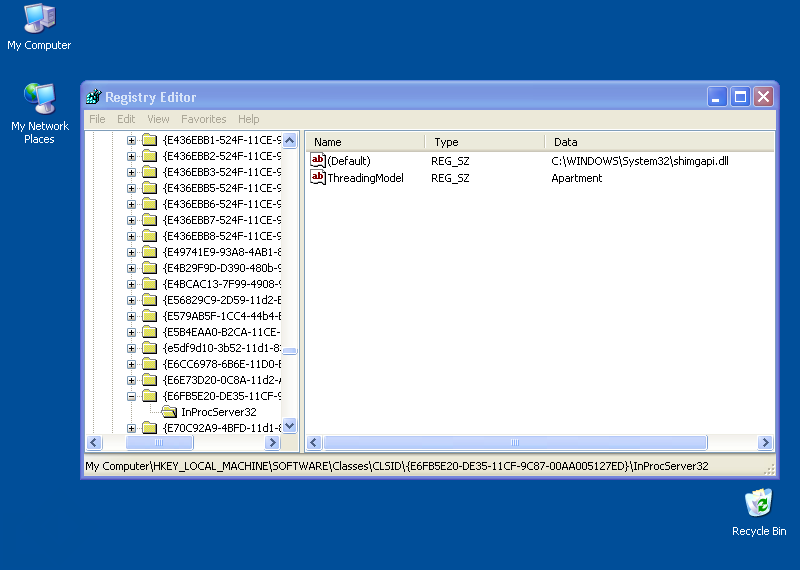Open the Edit menu
Viewport: 800px width, 570px height.
click(x=126, y=119)
